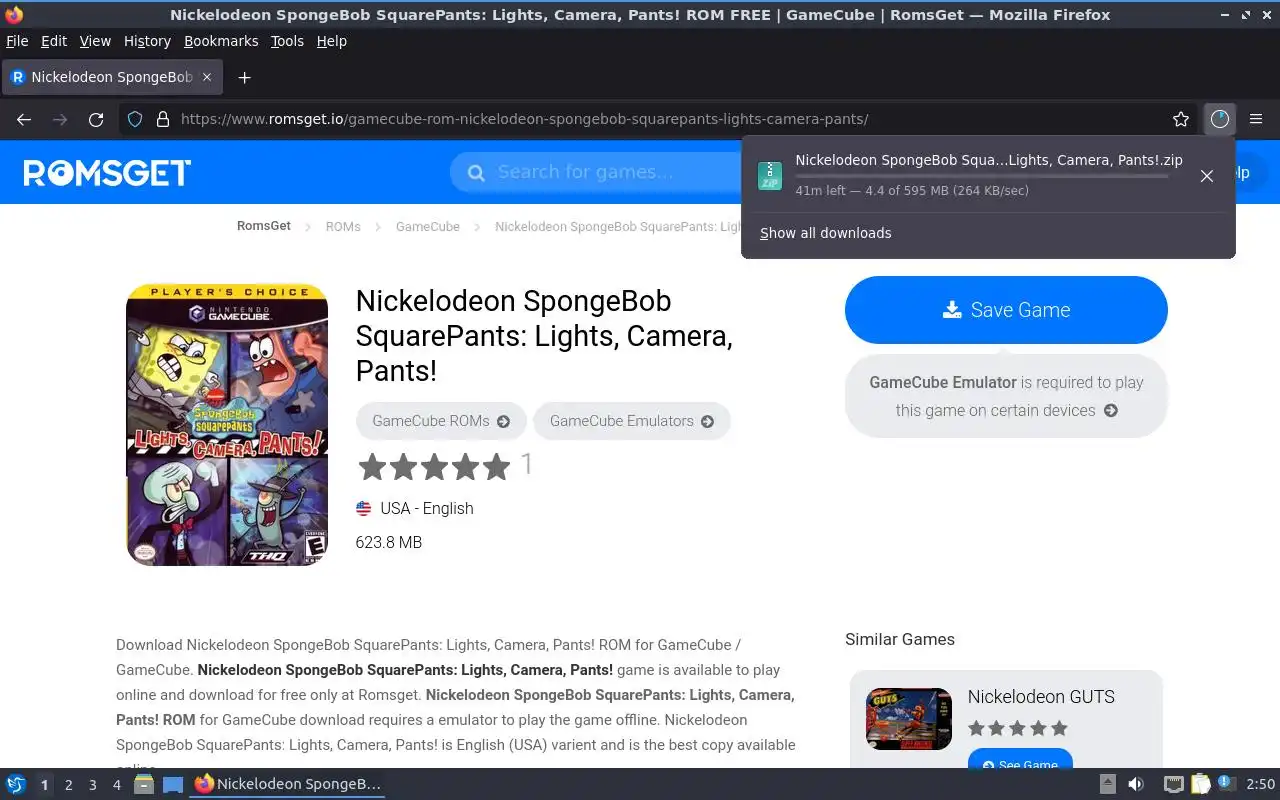Switch to workspace 2
Screen dimensions: 1280x800
point(69,785)
